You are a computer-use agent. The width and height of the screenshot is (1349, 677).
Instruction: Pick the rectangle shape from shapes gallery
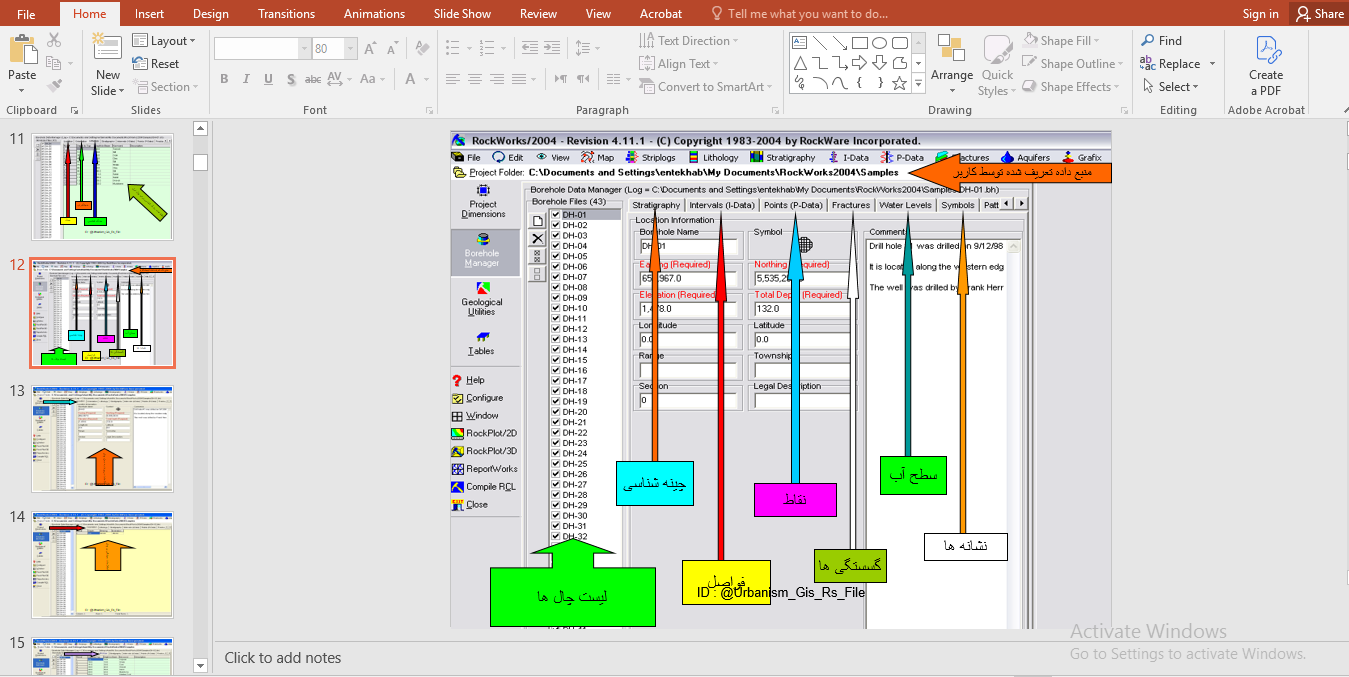[x=859, y=42]
